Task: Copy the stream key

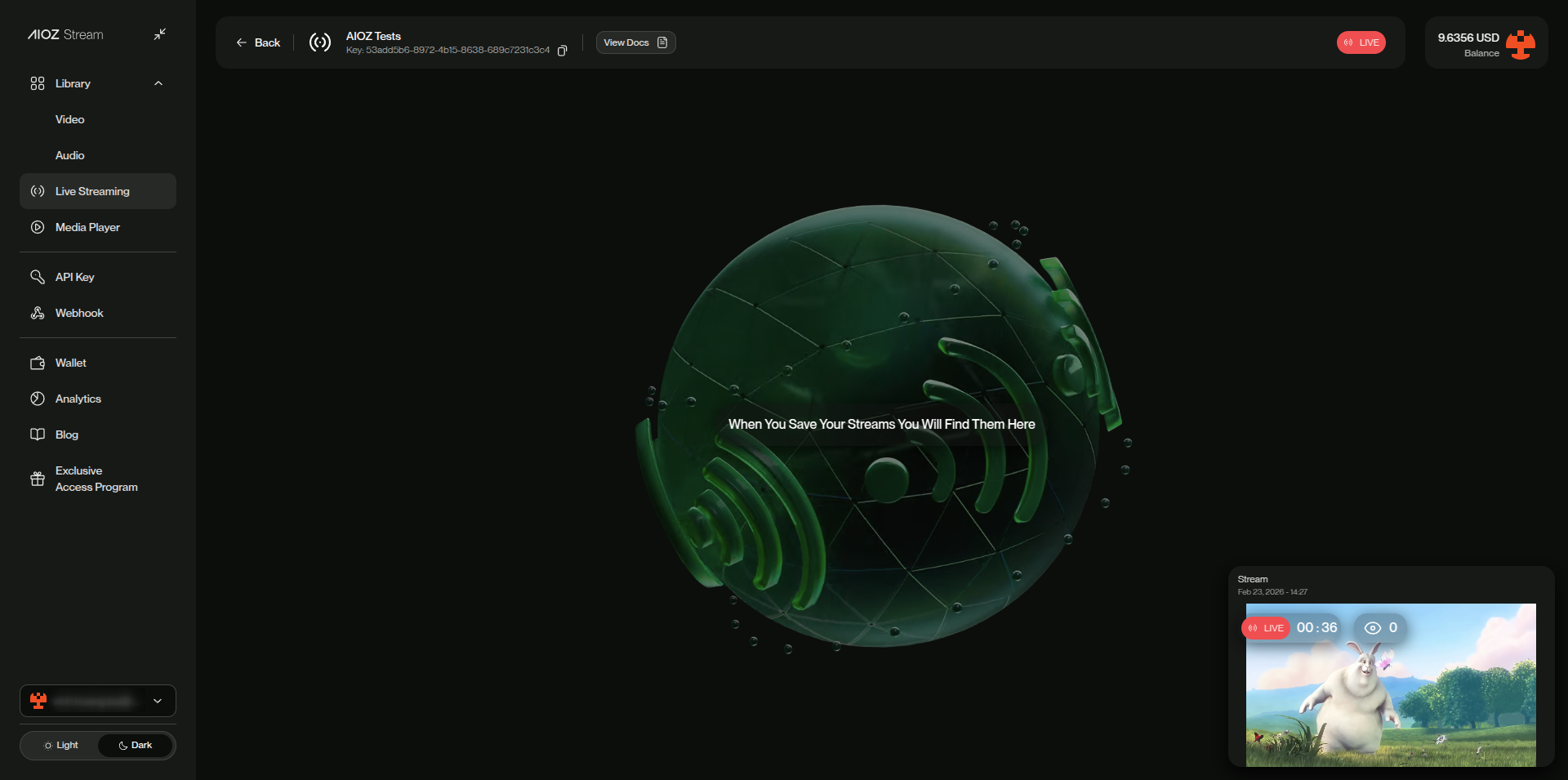Action: coord(562,50)
